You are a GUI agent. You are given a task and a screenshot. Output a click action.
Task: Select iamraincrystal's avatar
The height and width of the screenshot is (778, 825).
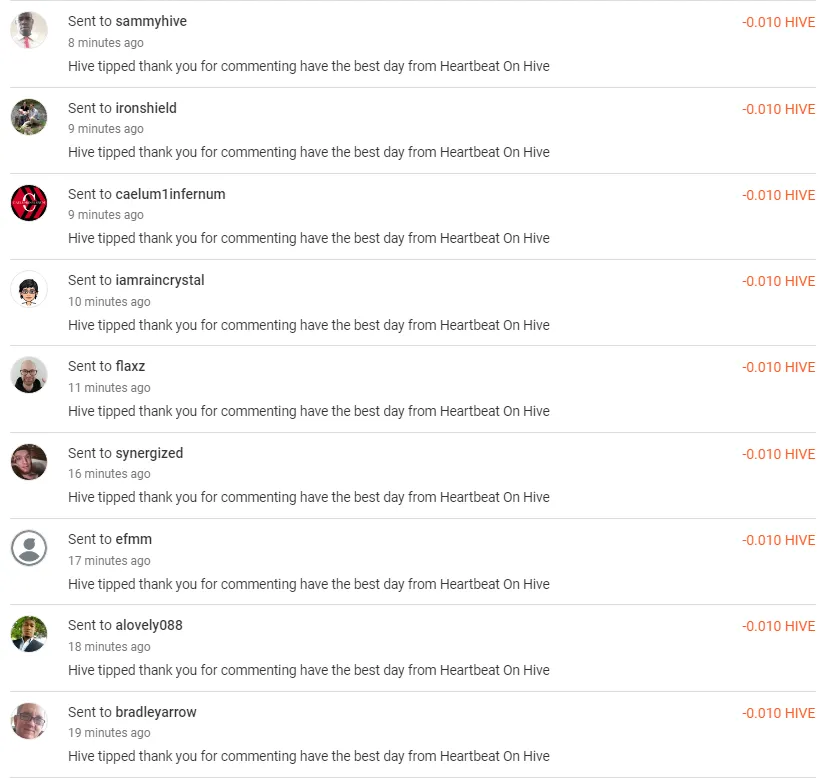point(29,289)
